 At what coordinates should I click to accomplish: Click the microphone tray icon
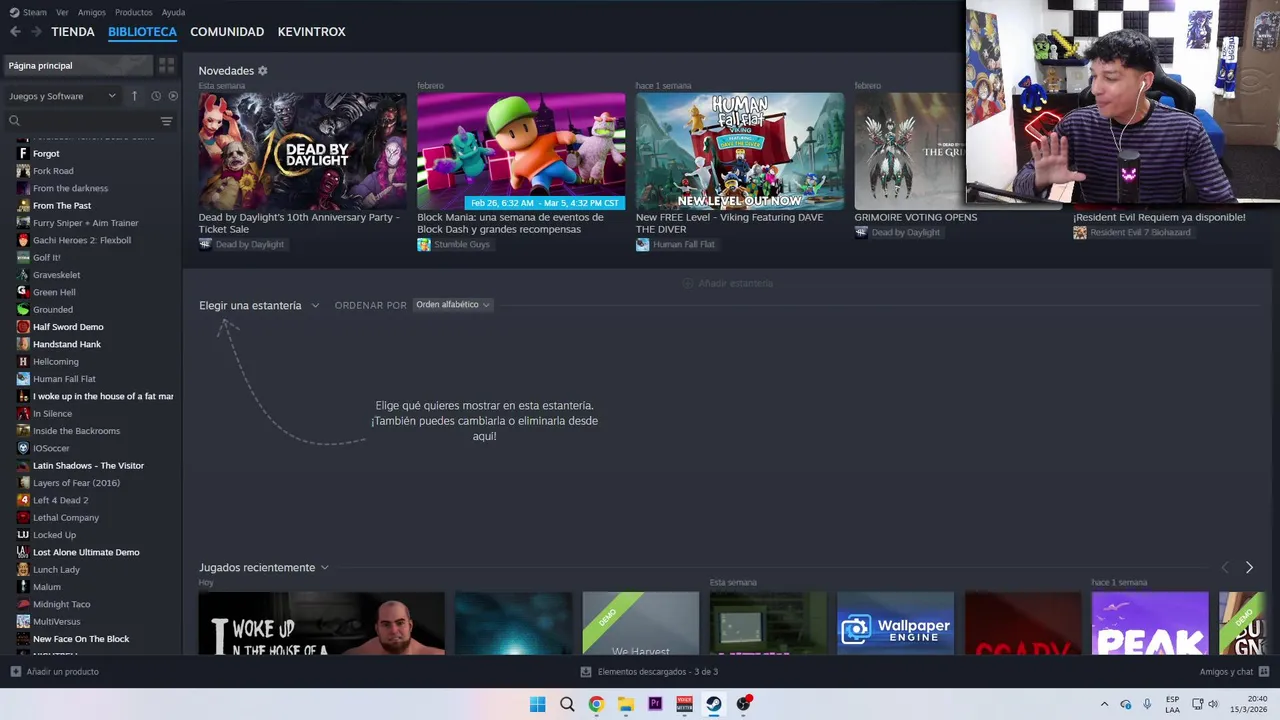[x=1147, y=704]
